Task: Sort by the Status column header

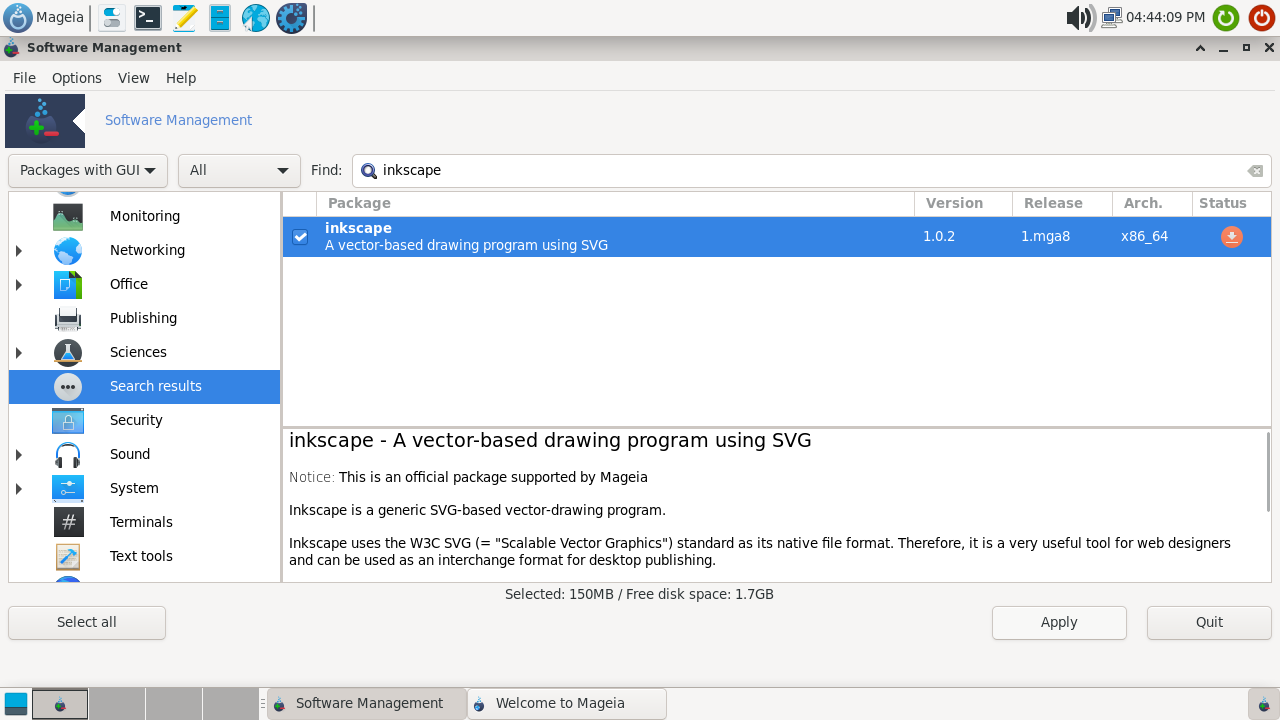Action: pyautogui.click(x=1231, y=203)
